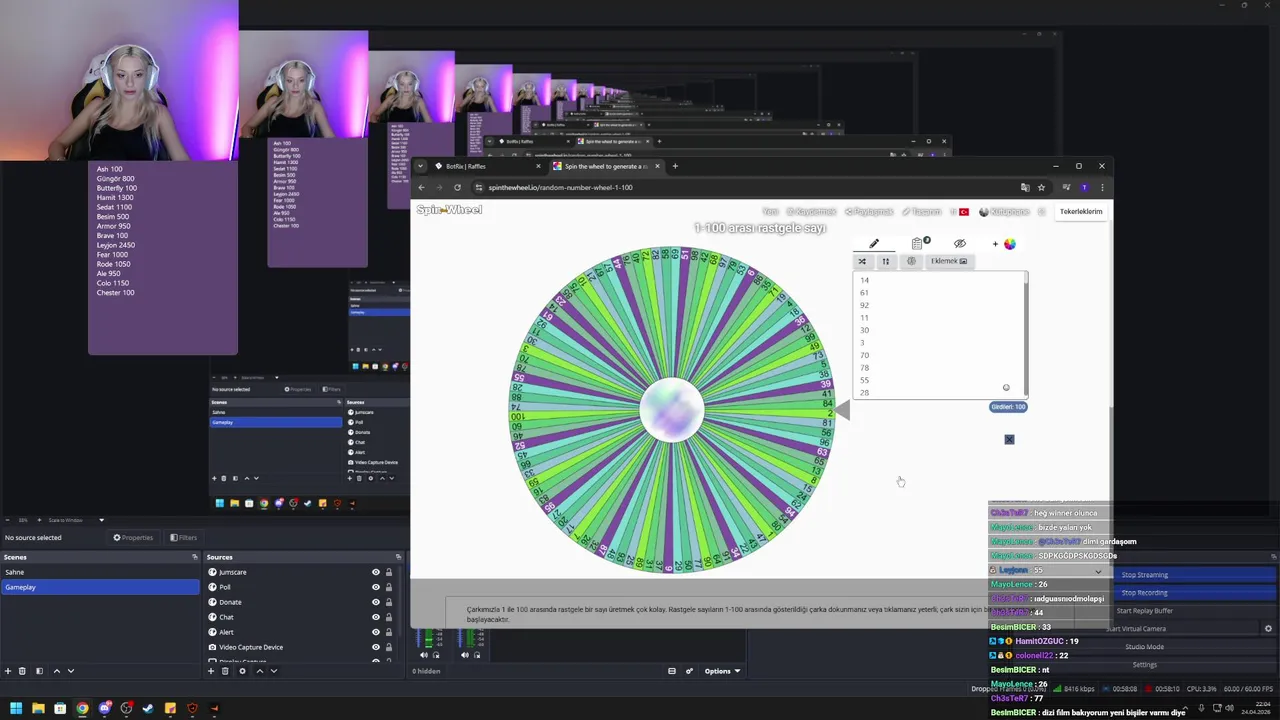The height and width of the screenshot is (720, 1280).
Task: Pop out the Scenes dock
Action: coord(195,557)
